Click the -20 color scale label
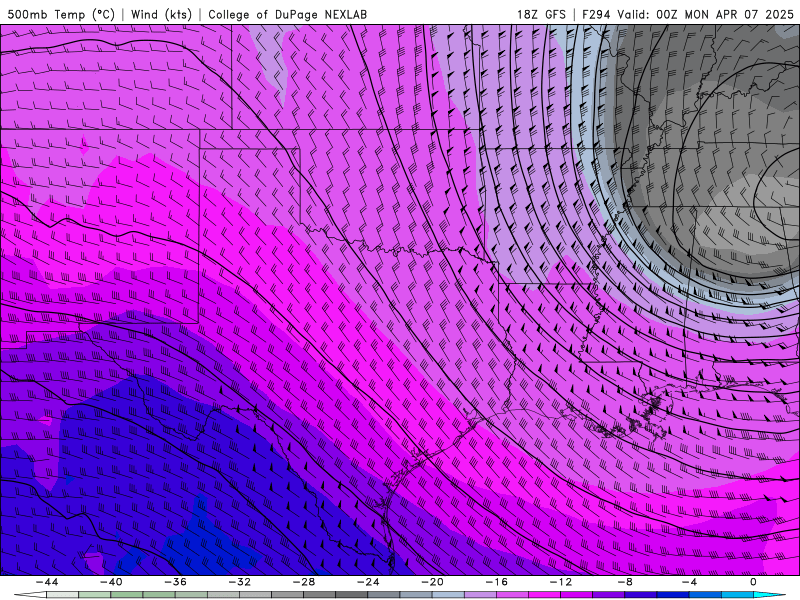Screen dimensions: 800x600 (433, 582)
